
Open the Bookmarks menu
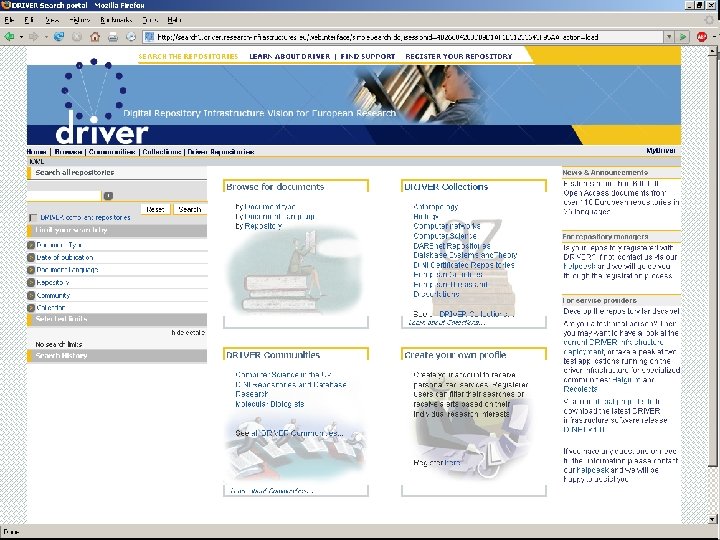click(x=116, y=20)
